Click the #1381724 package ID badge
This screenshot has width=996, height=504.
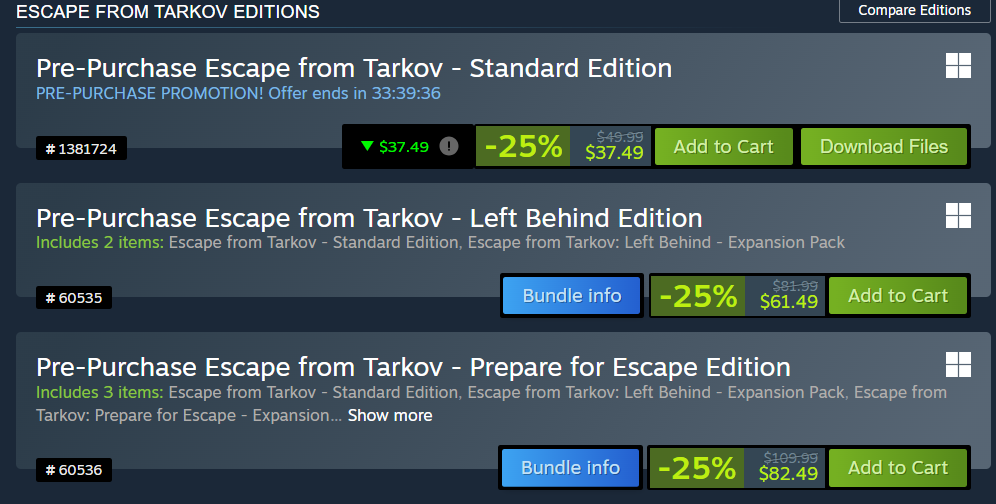(x=82, y=149)
